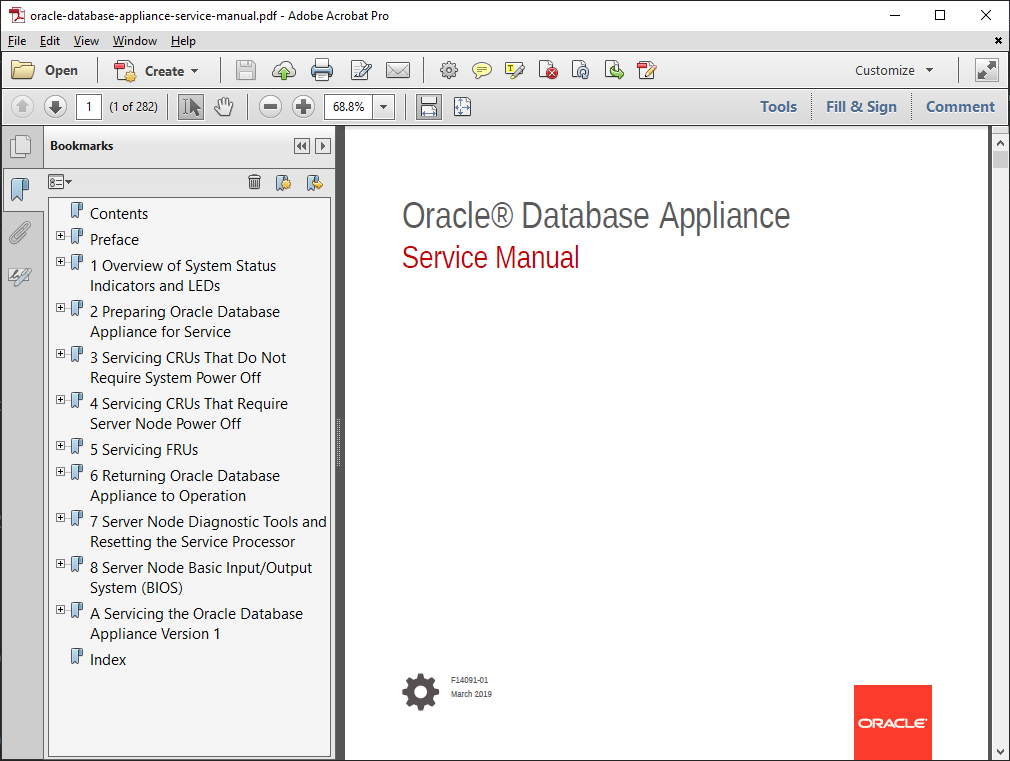
Task: Close the document with the menu bar X
Action: [998, 41]
